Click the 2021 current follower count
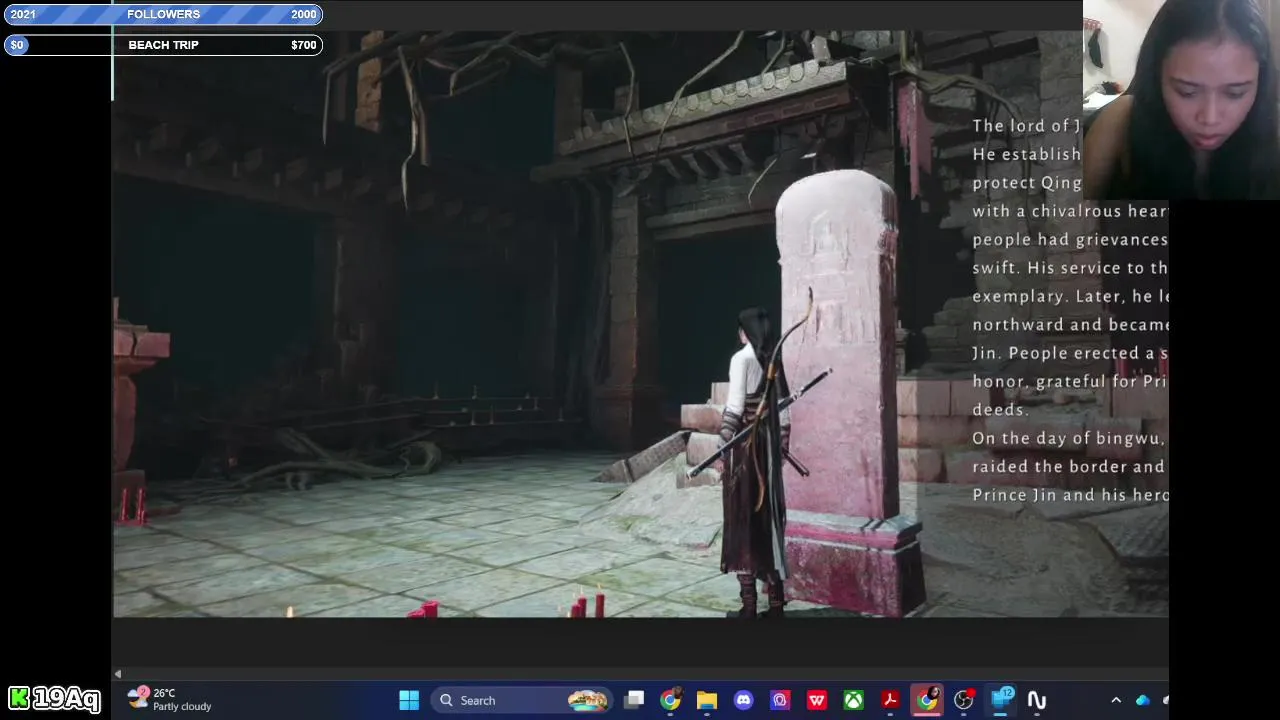Image resolution: width=1280 pixels, height=720 pixels. coord(23,14)
